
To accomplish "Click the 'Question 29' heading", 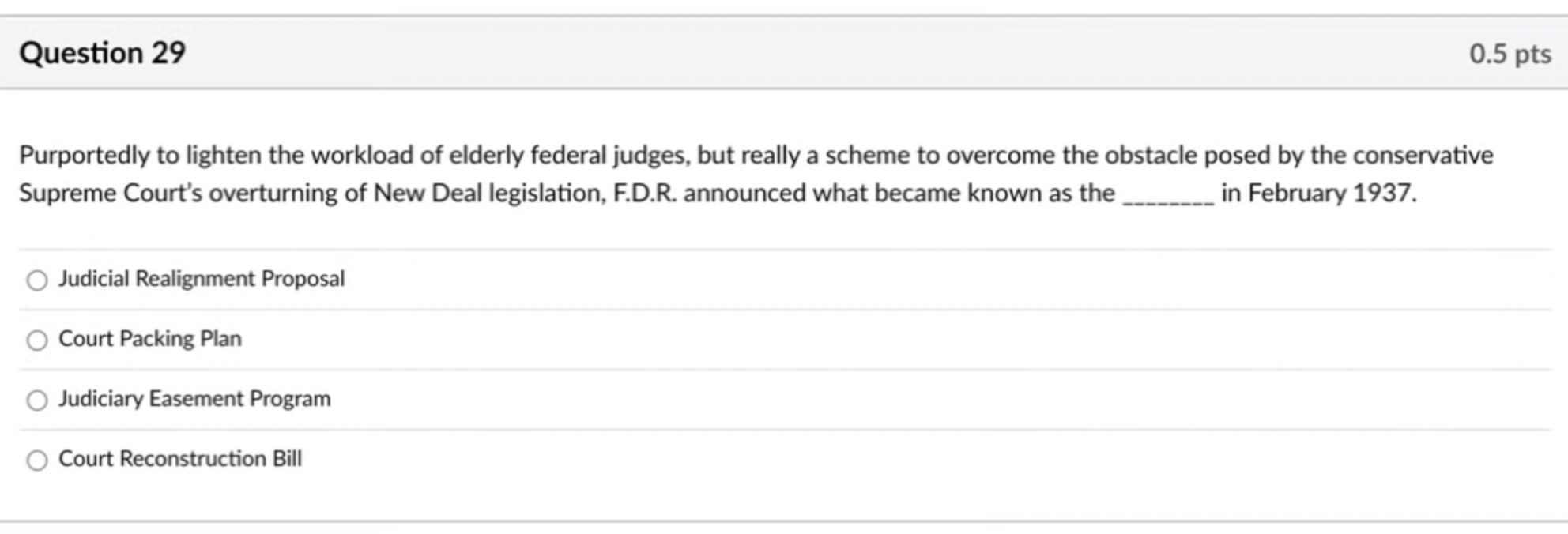I will tap(103, 53).
